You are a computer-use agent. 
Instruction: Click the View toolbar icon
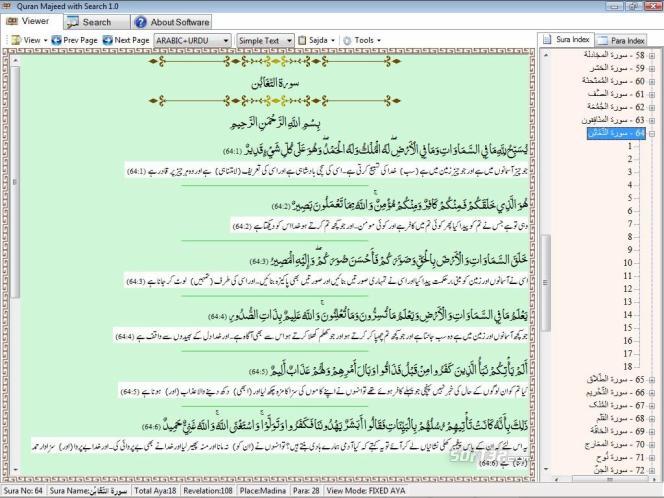pyautogui.click(x=16, y=40)
